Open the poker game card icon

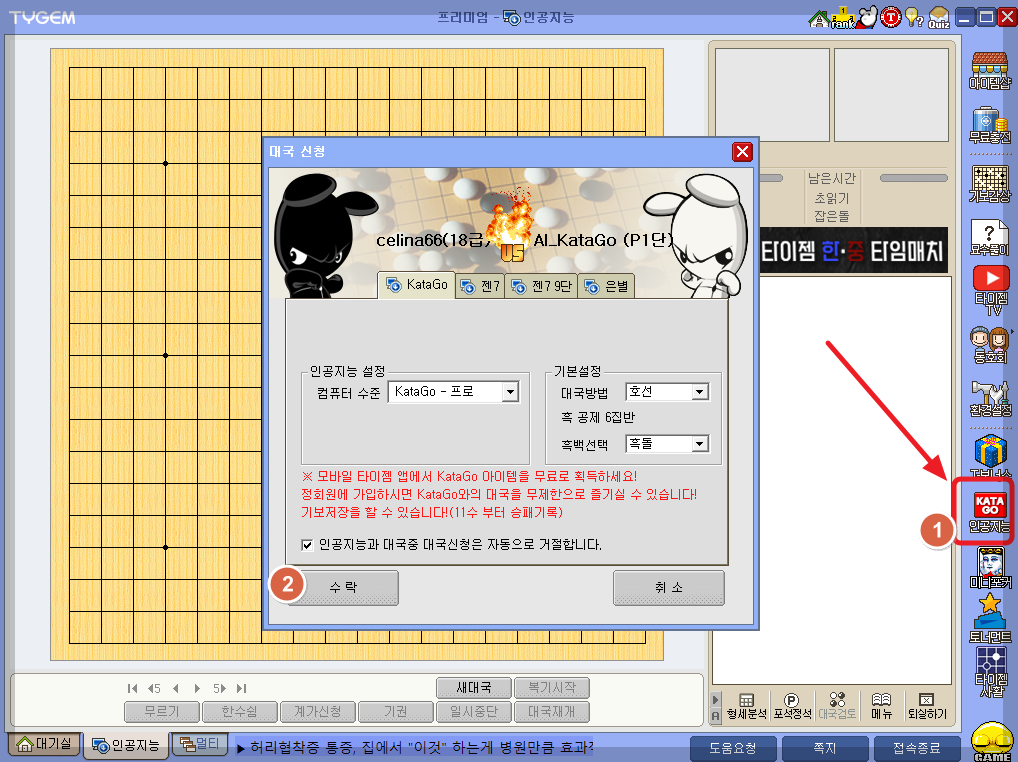(x=989, y=569)
